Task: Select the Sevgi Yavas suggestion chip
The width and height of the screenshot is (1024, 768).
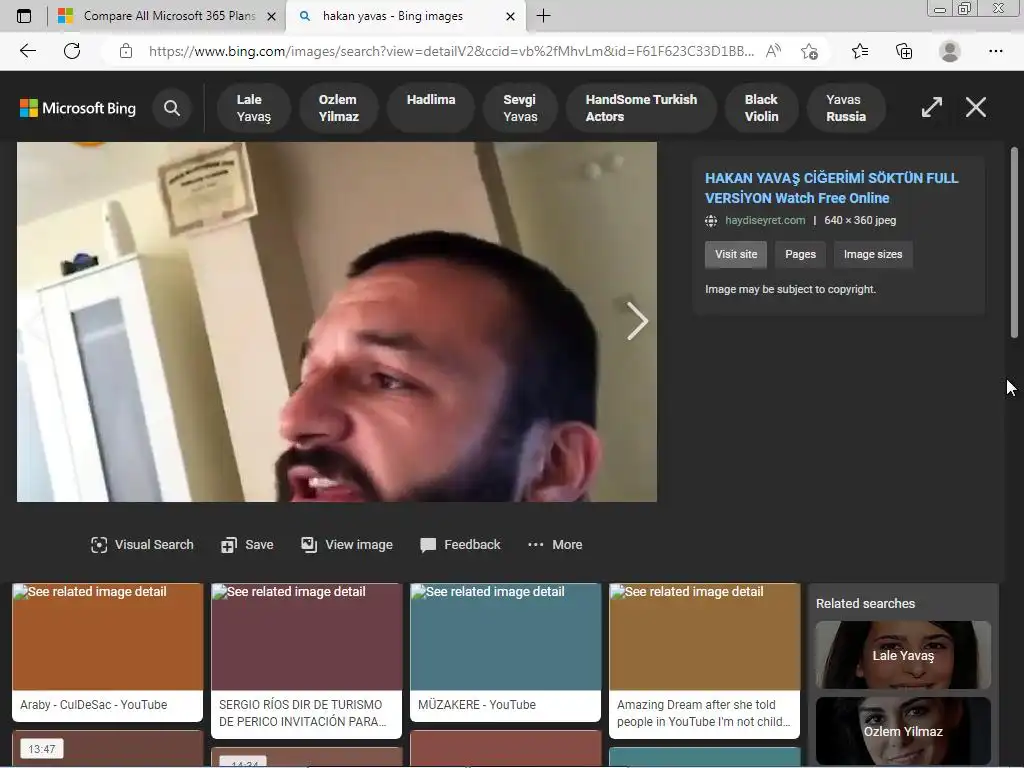Action: [x=520, y=108]
